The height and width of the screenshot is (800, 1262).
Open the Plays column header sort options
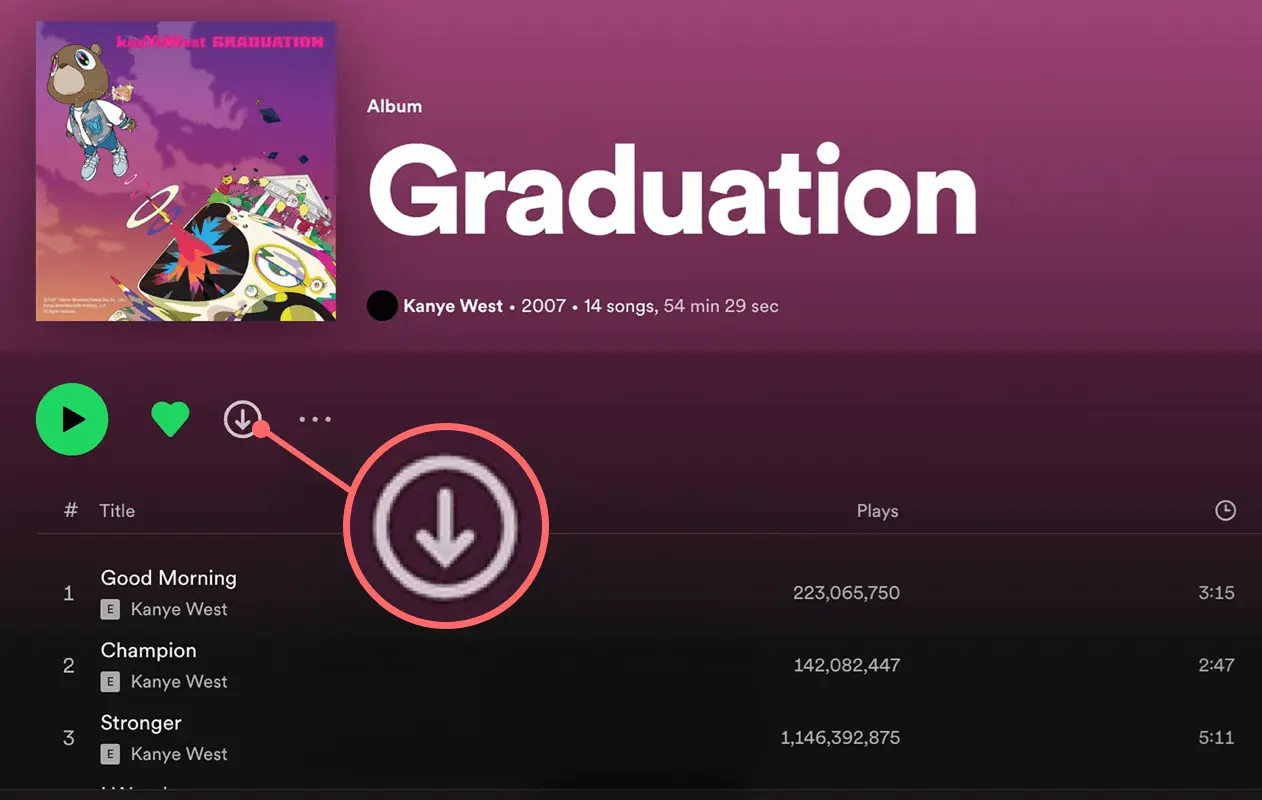click(x=878, y=510)
